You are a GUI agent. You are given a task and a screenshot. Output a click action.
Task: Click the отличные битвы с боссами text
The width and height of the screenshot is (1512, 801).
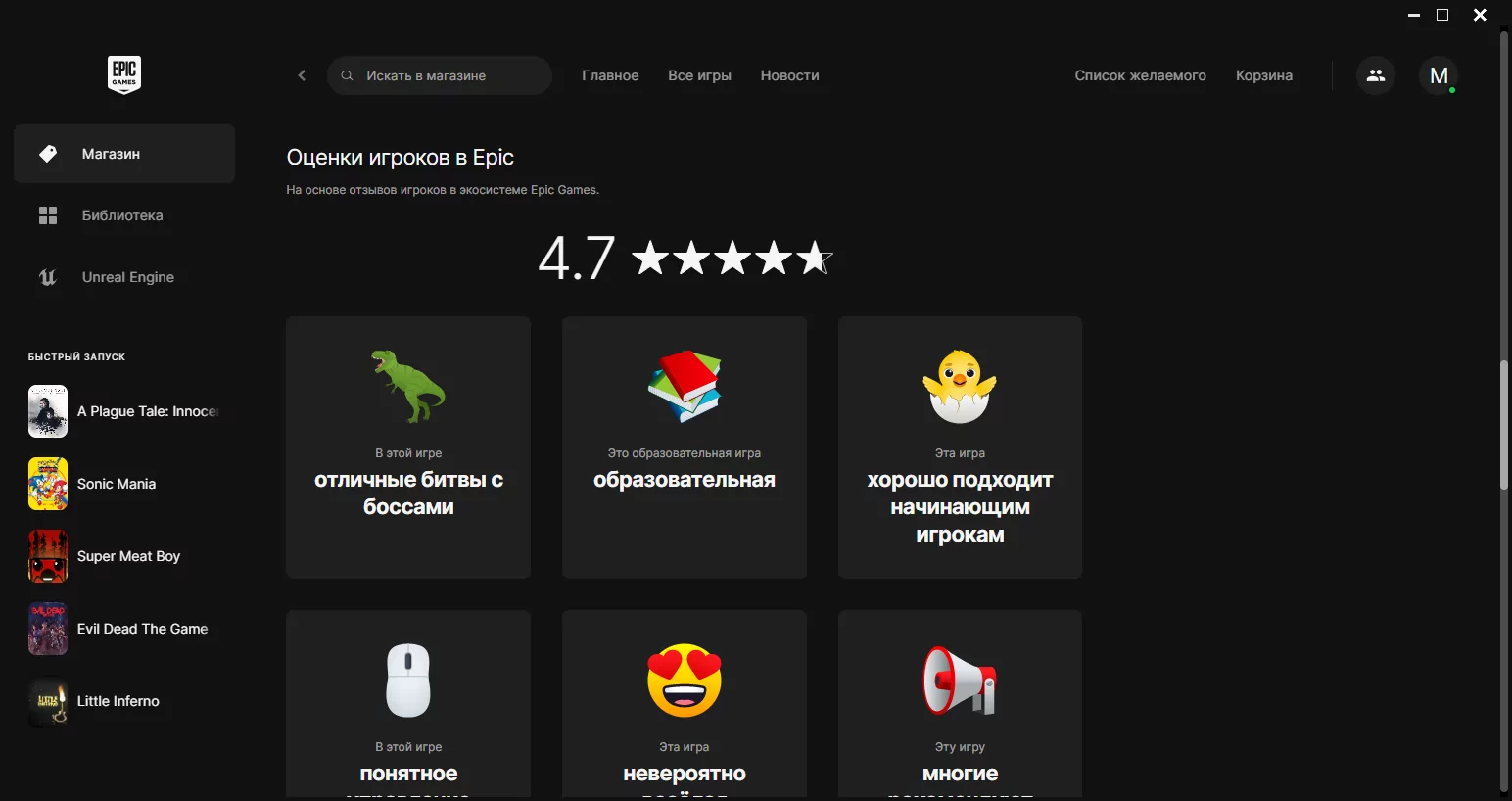click(x=408, y=494)
